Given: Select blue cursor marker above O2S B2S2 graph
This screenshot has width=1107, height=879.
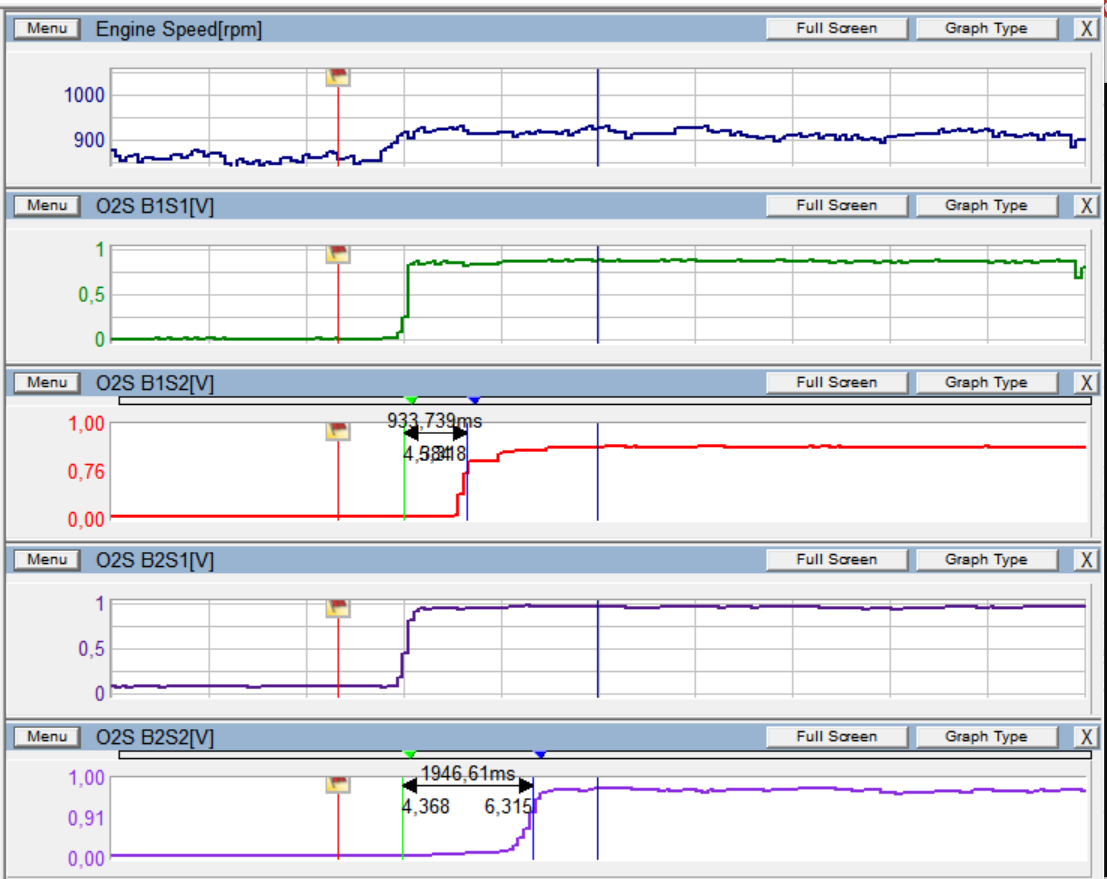Looking at the screenshot, I should point(540,754).
